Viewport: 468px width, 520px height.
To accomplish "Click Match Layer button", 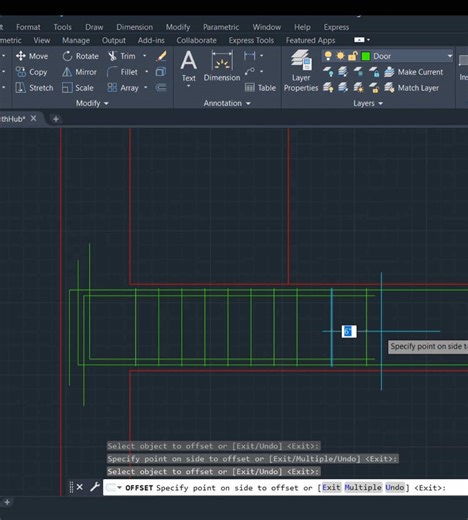I will coord(412,88).
